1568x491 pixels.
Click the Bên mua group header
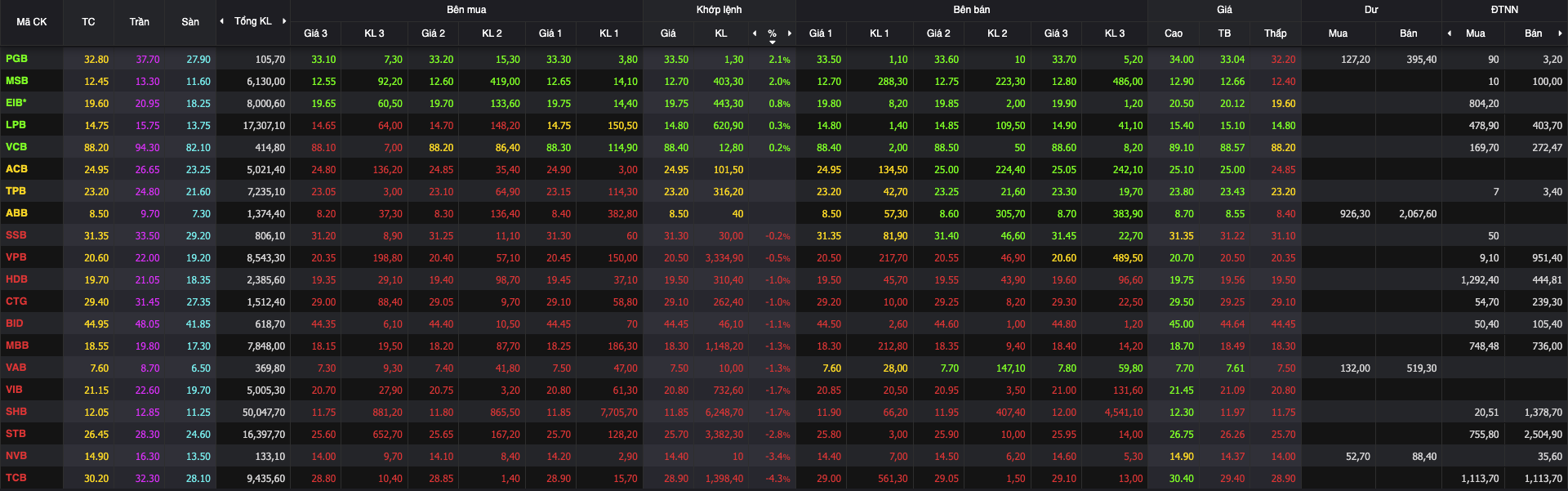pyautogui.click(x=466, y=10)
